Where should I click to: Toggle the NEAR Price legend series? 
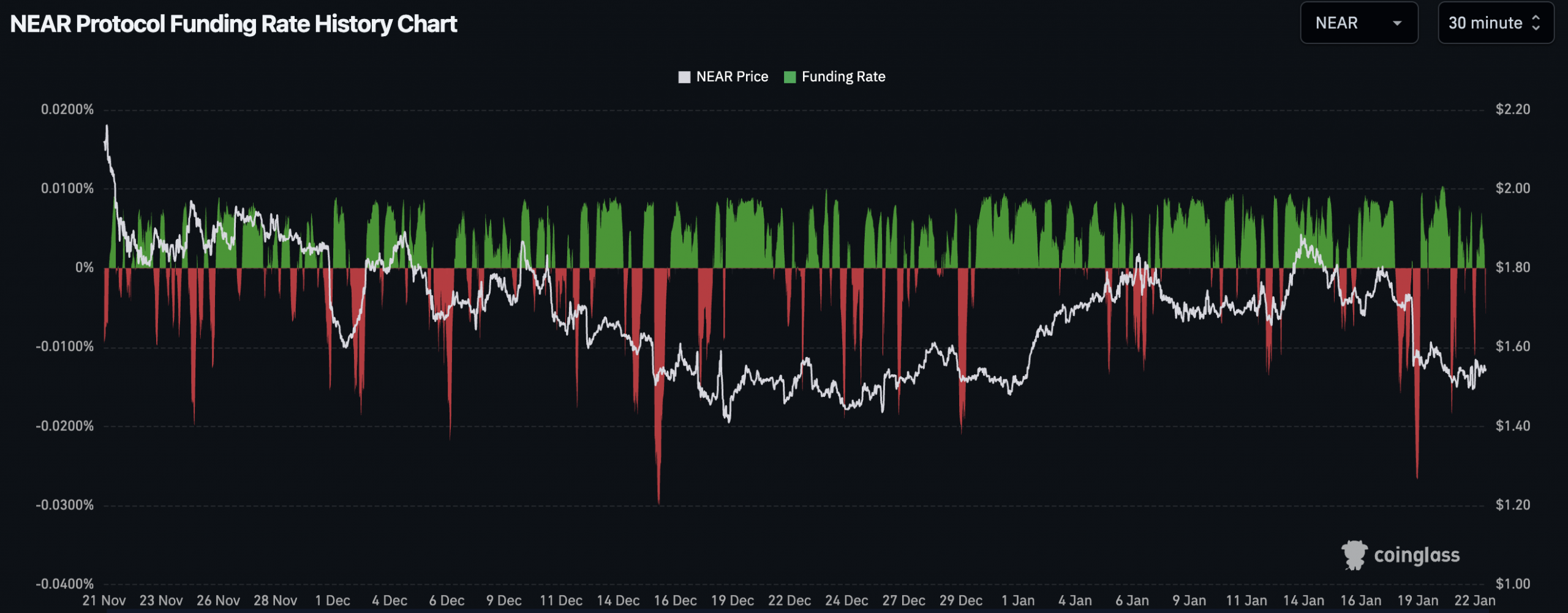(731, 77)
